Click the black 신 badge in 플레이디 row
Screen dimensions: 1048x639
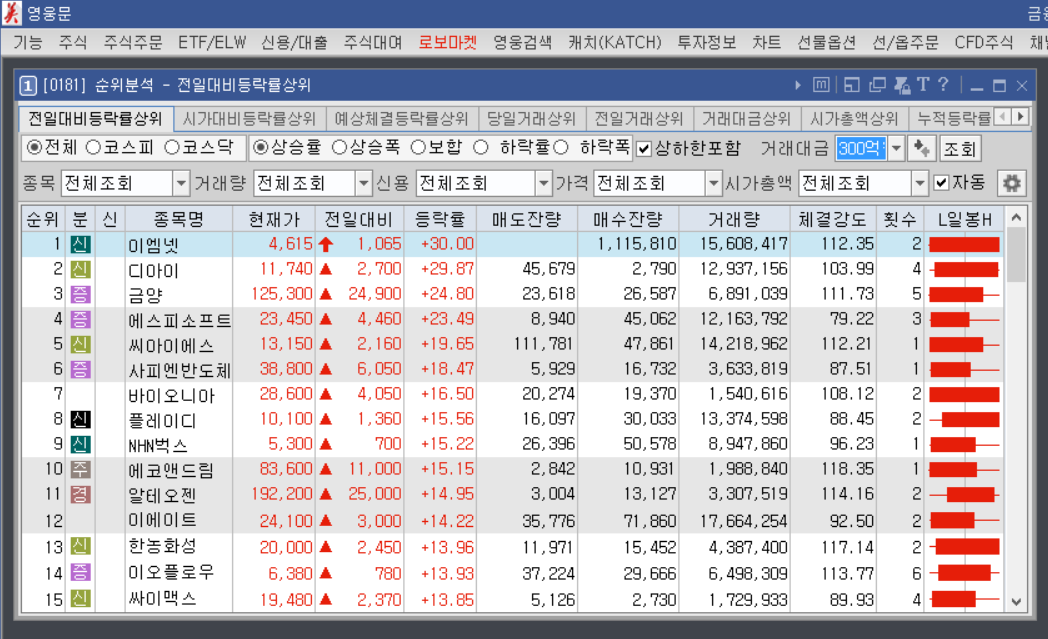(80, 420)
